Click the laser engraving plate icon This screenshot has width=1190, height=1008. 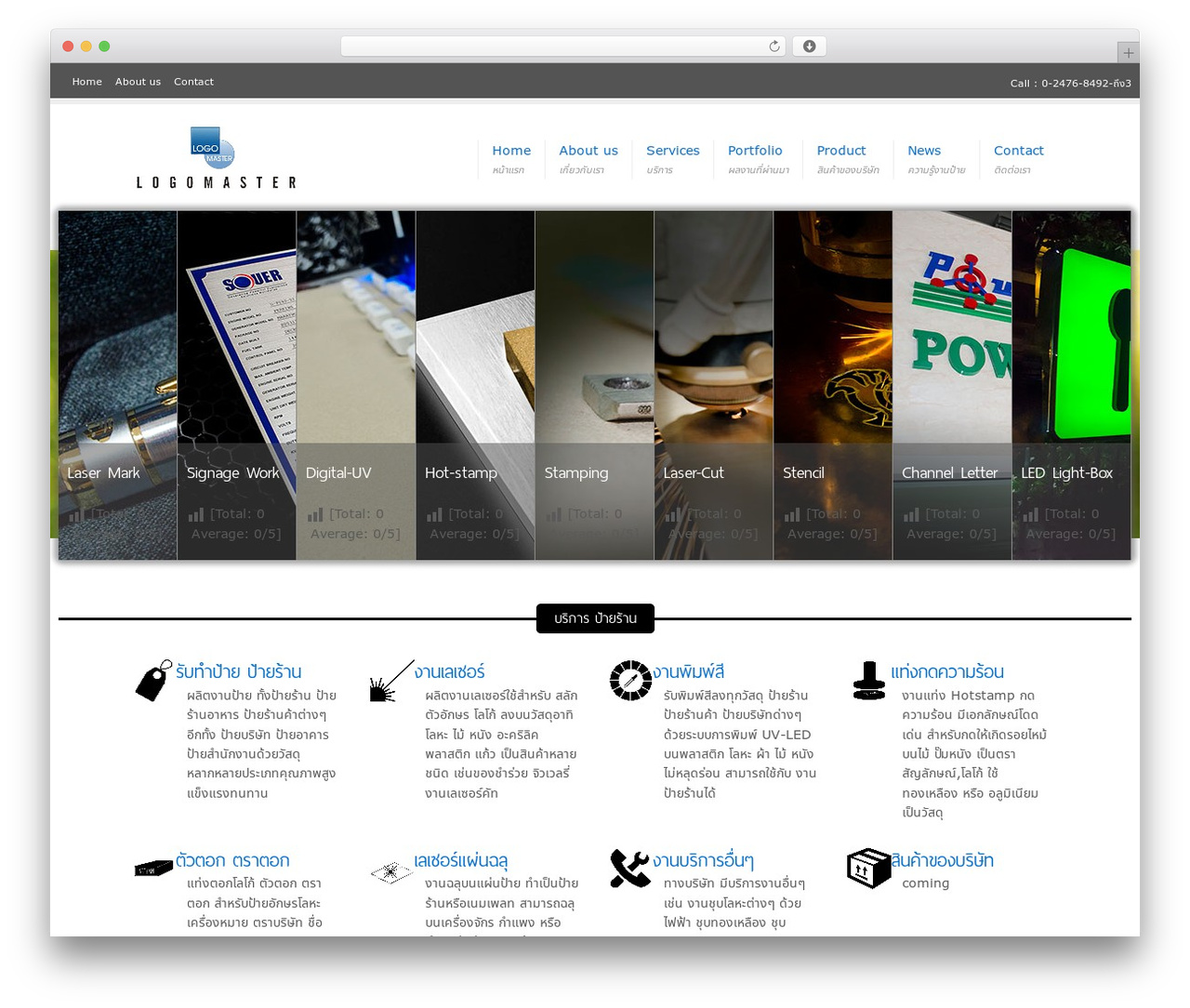coord(391,871)
